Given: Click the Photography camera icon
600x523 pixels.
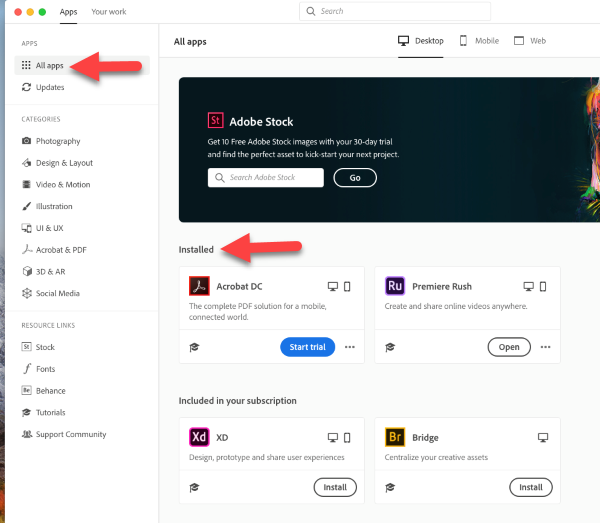Looking at the screenshot, I should coord(26,141).
